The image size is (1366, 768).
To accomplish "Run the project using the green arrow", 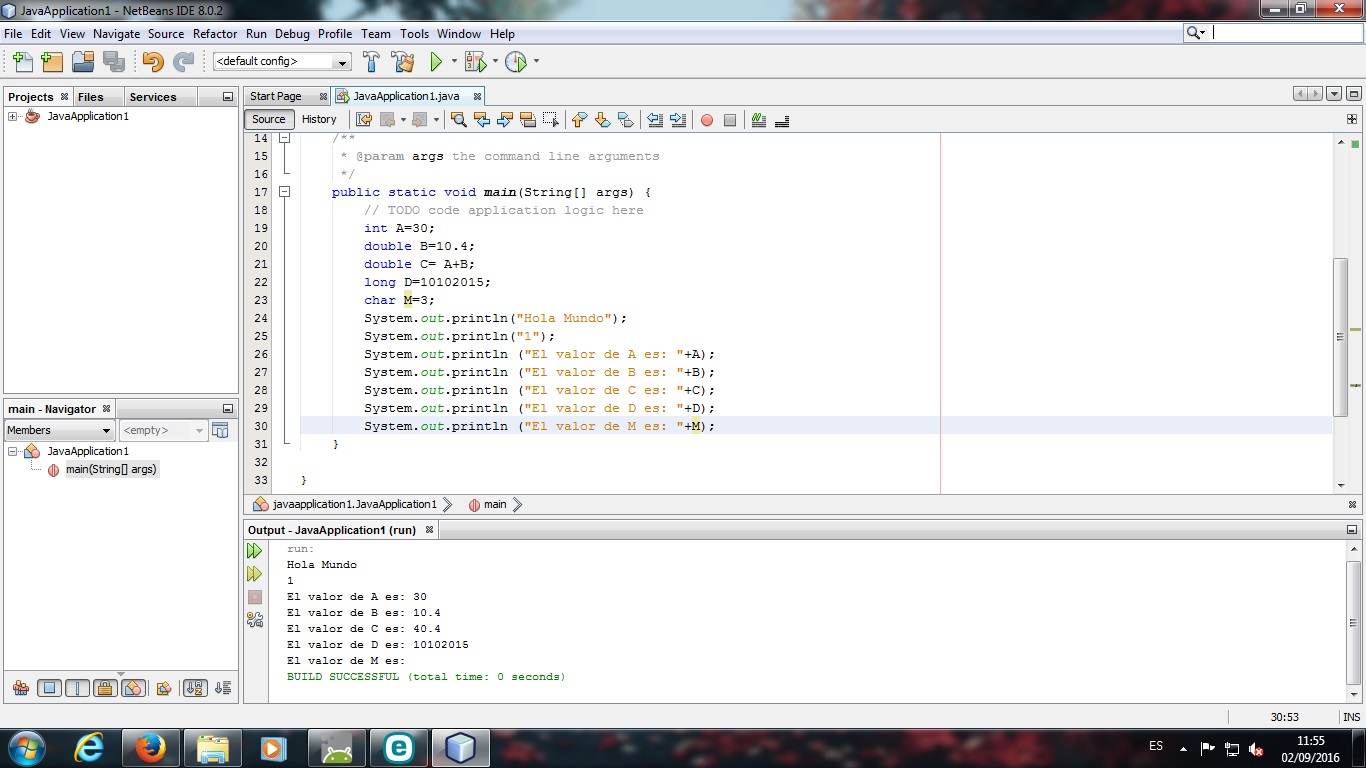I will (437, 61).
